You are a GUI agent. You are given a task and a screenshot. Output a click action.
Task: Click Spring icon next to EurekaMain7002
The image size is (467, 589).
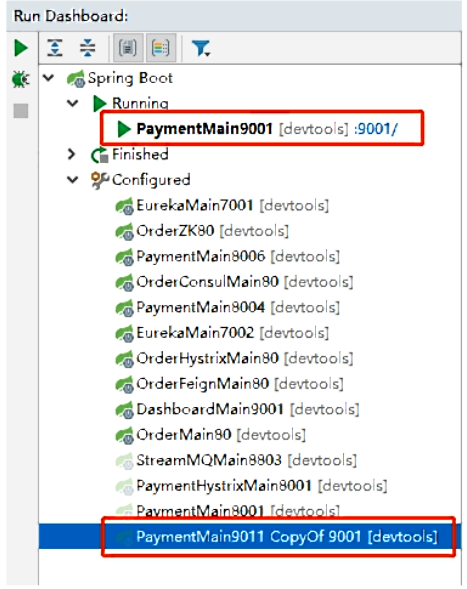124,333
